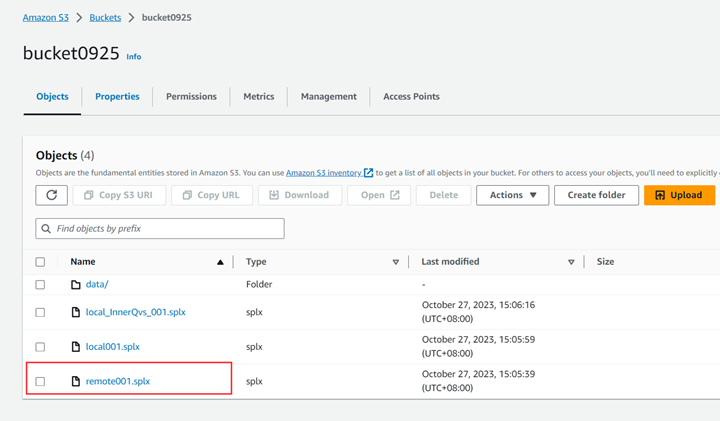Focus the Find objects by prefix field

click(x=165, y=229)
